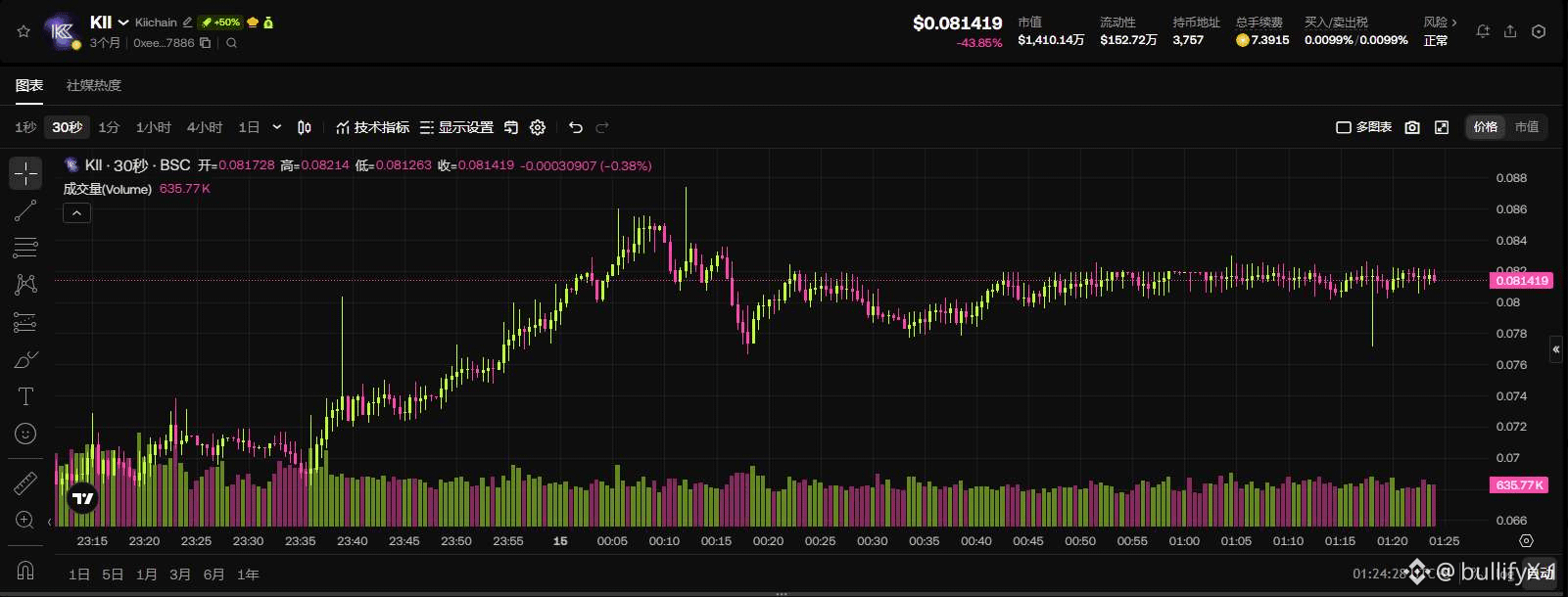
Task: Click volume label 635.77K on axis
Action: point(1519,485)
